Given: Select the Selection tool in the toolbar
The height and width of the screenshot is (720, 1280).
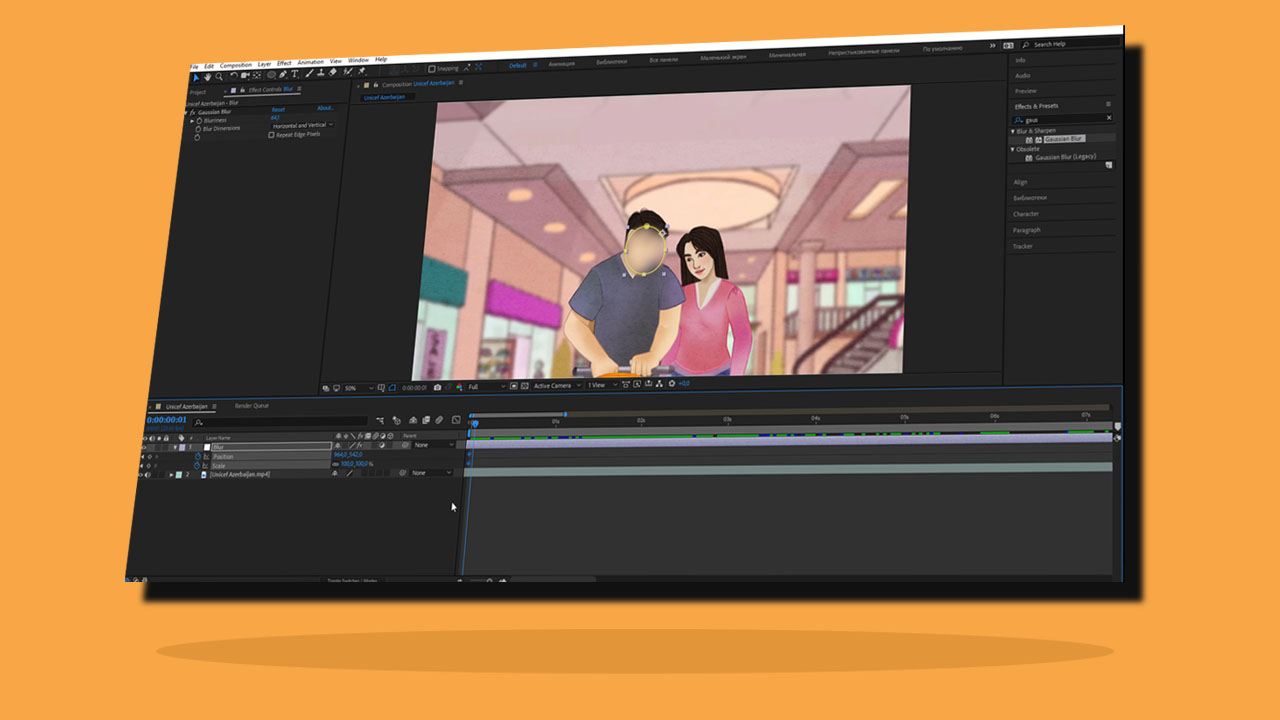Looking at the screenshot, I should coord(195,77).
